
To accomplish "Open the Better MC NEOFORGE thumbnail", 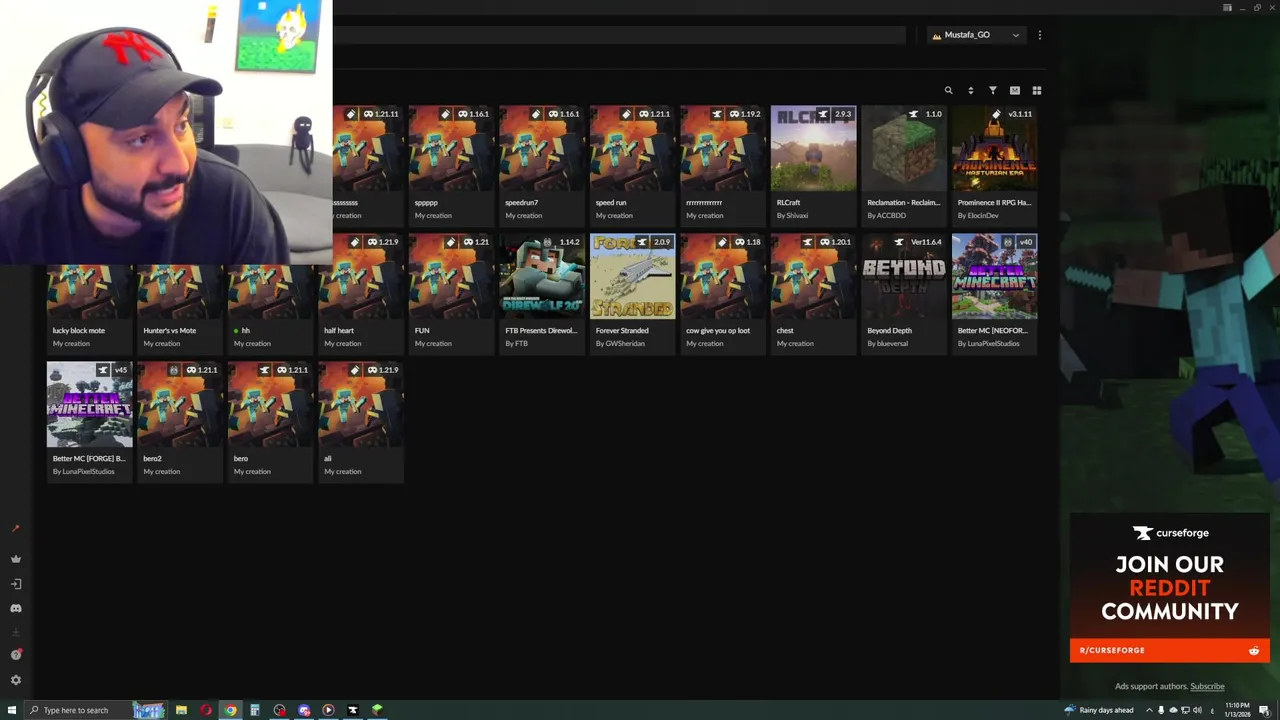I will pyautogui.click(x=994, y=277).
